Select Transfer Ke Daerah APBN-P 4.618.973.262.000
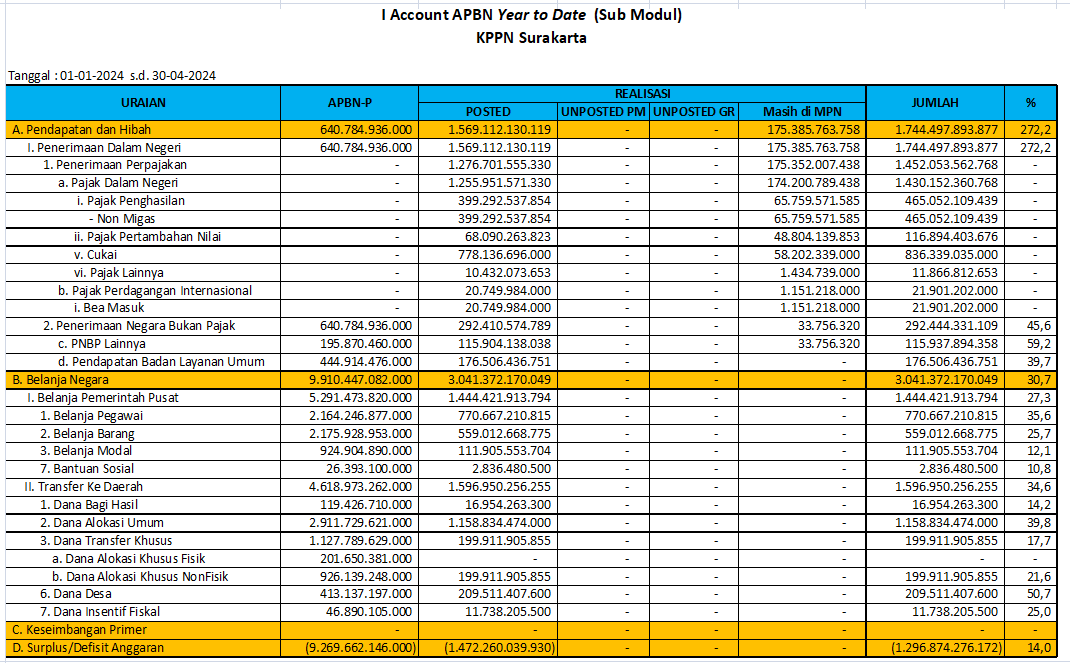 [360, 487]
